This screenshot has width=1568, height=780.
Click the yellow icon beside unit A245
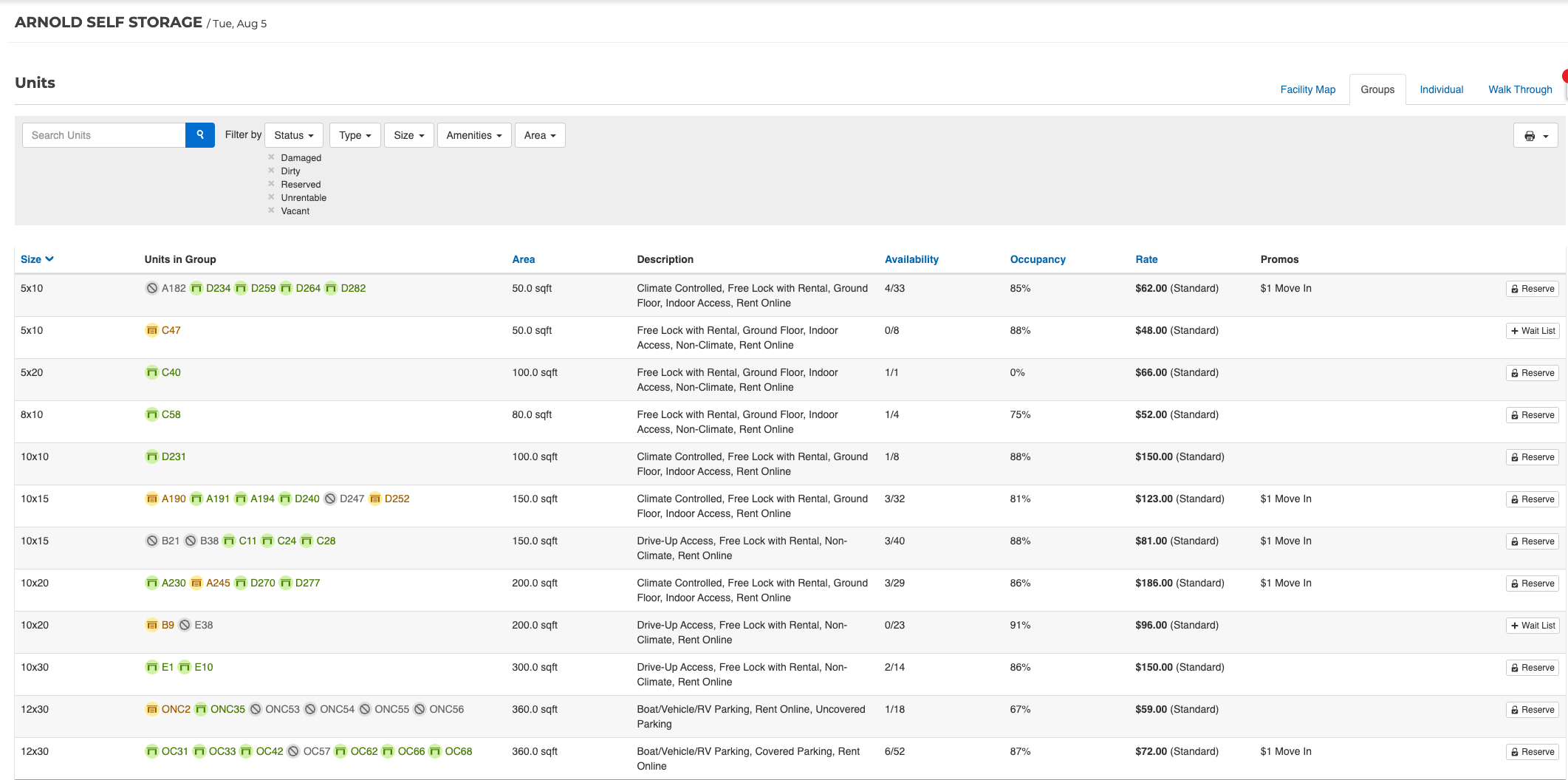click(196, 583)
